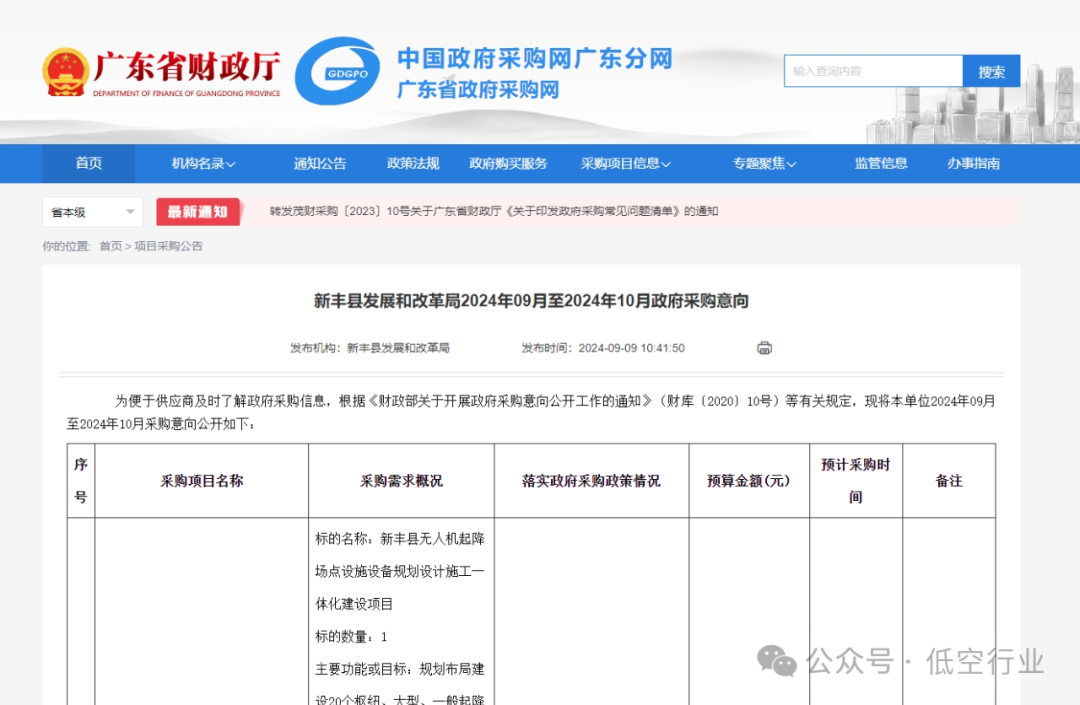The width and height of the screenshot is (1080, 705).
Task: Click the 广东省财政厅 site title text
Action: click(x=187, y=66)
